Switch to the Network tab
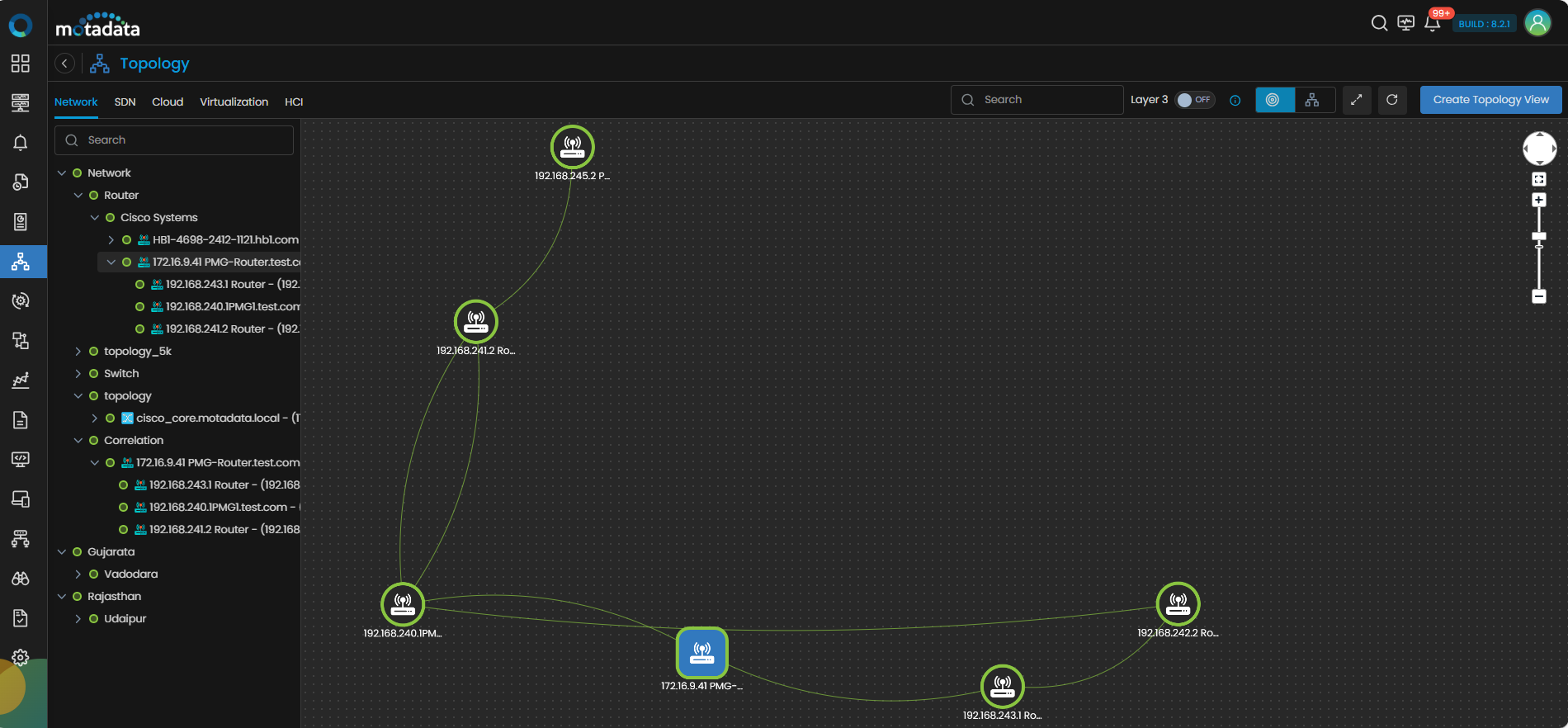 pos(76,102)
